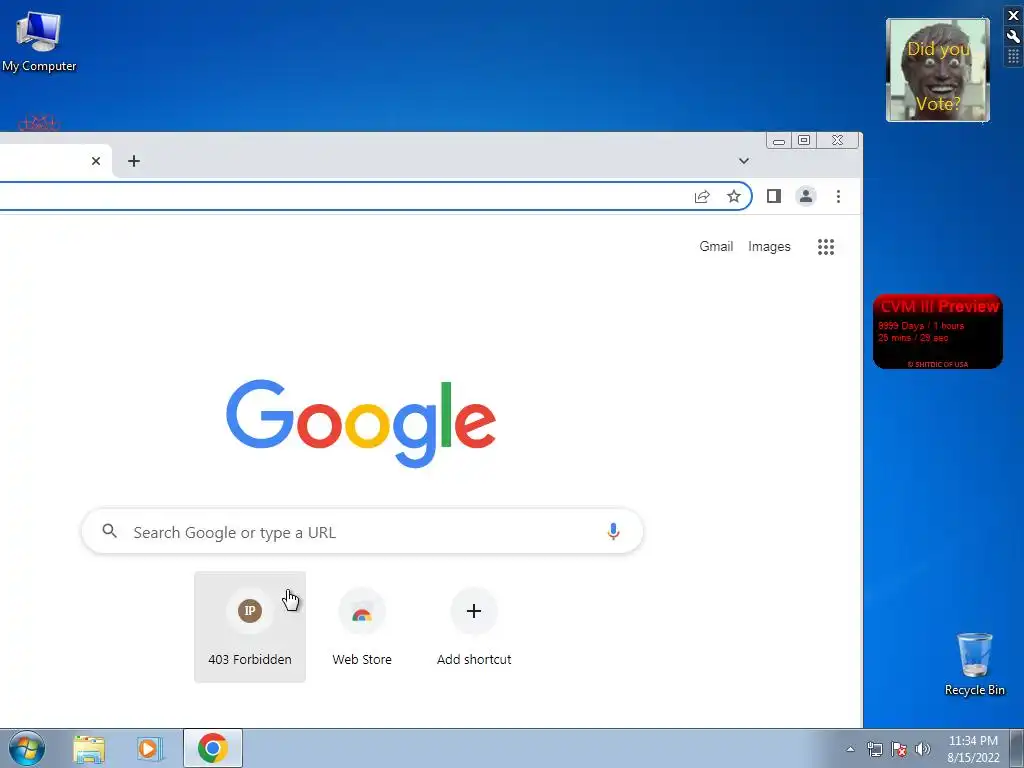Show hidden tray icons arrow
This screenshot has width=1024, height=768.
pyautogui.click(x=850, y=749)
